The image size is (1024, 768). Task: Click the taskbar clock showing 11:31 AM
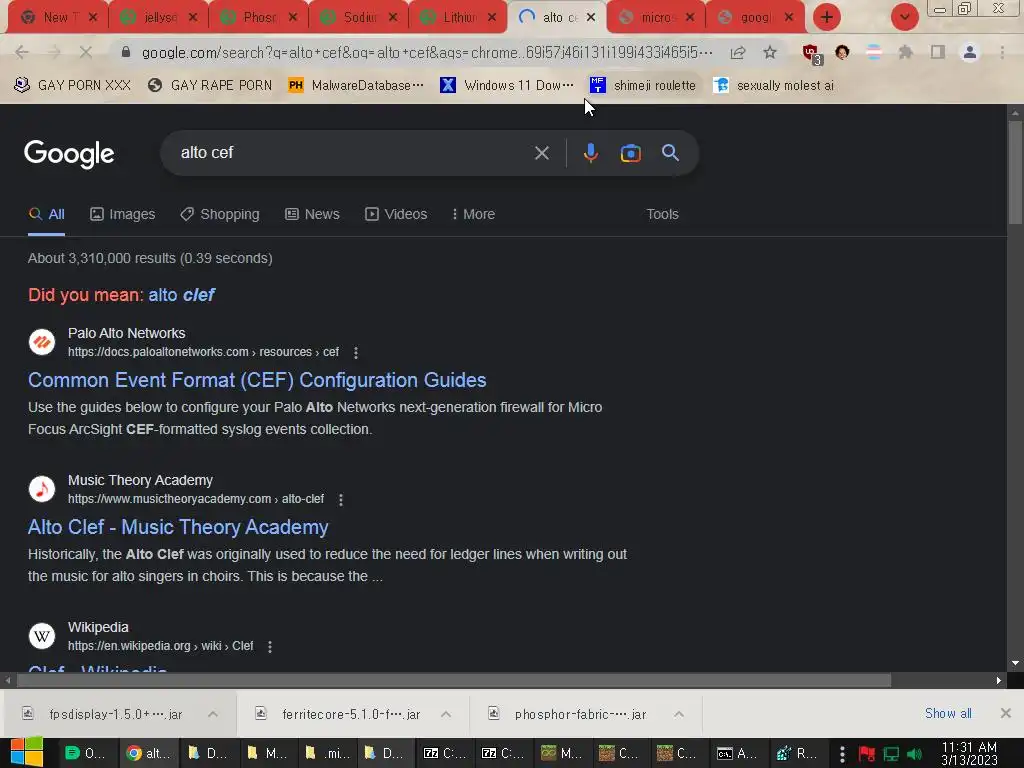point(969,754)
